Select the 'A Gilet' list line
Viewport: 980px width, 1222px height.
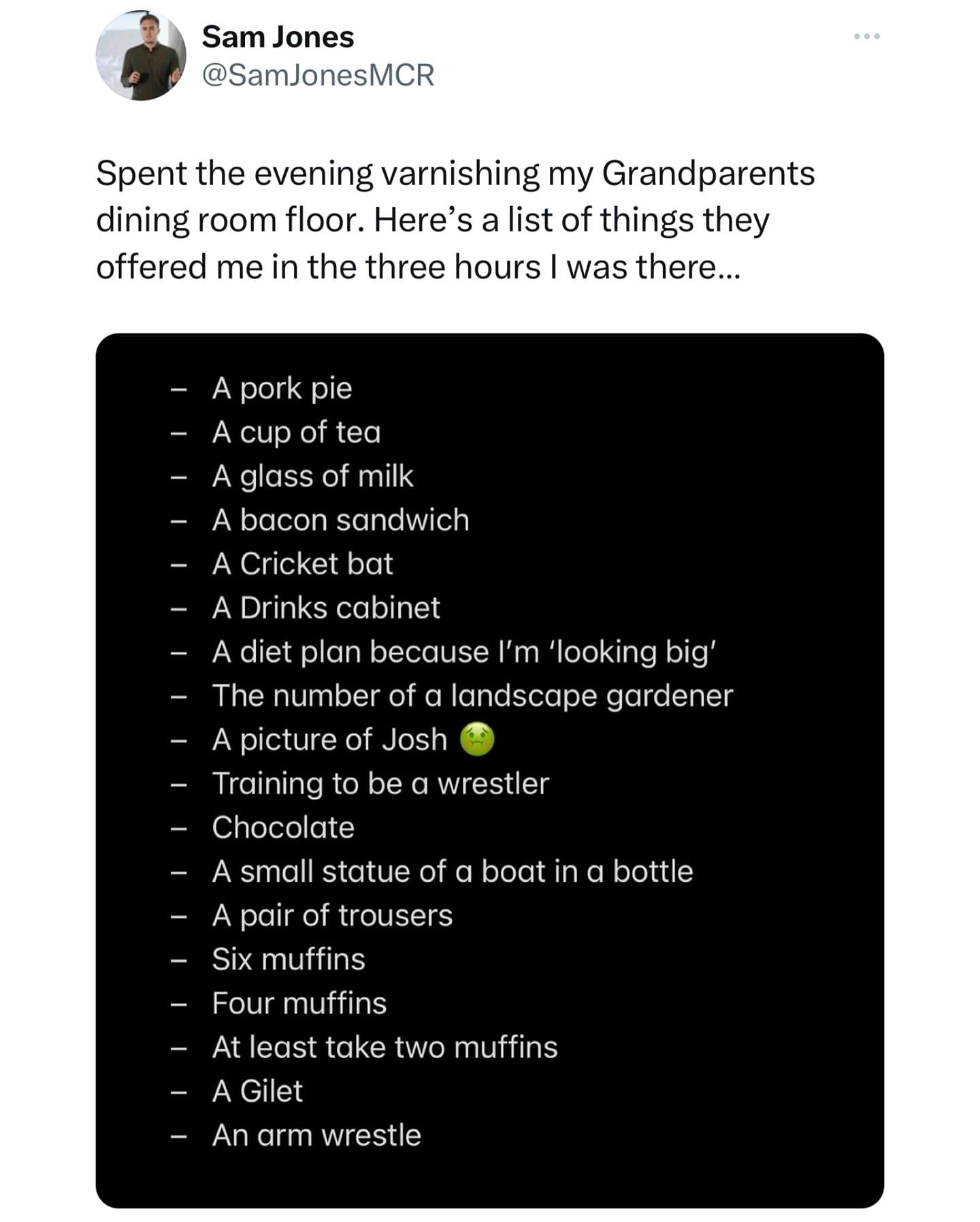point(257,1091)
